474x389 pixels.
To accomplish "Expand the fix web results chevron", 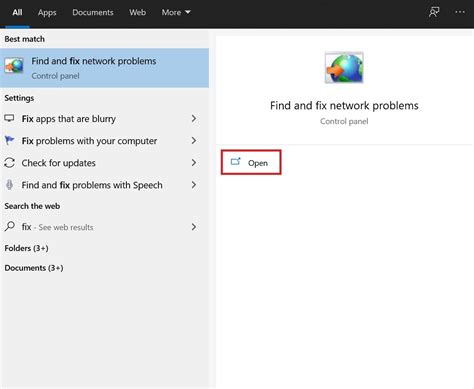I will [194, 227].
